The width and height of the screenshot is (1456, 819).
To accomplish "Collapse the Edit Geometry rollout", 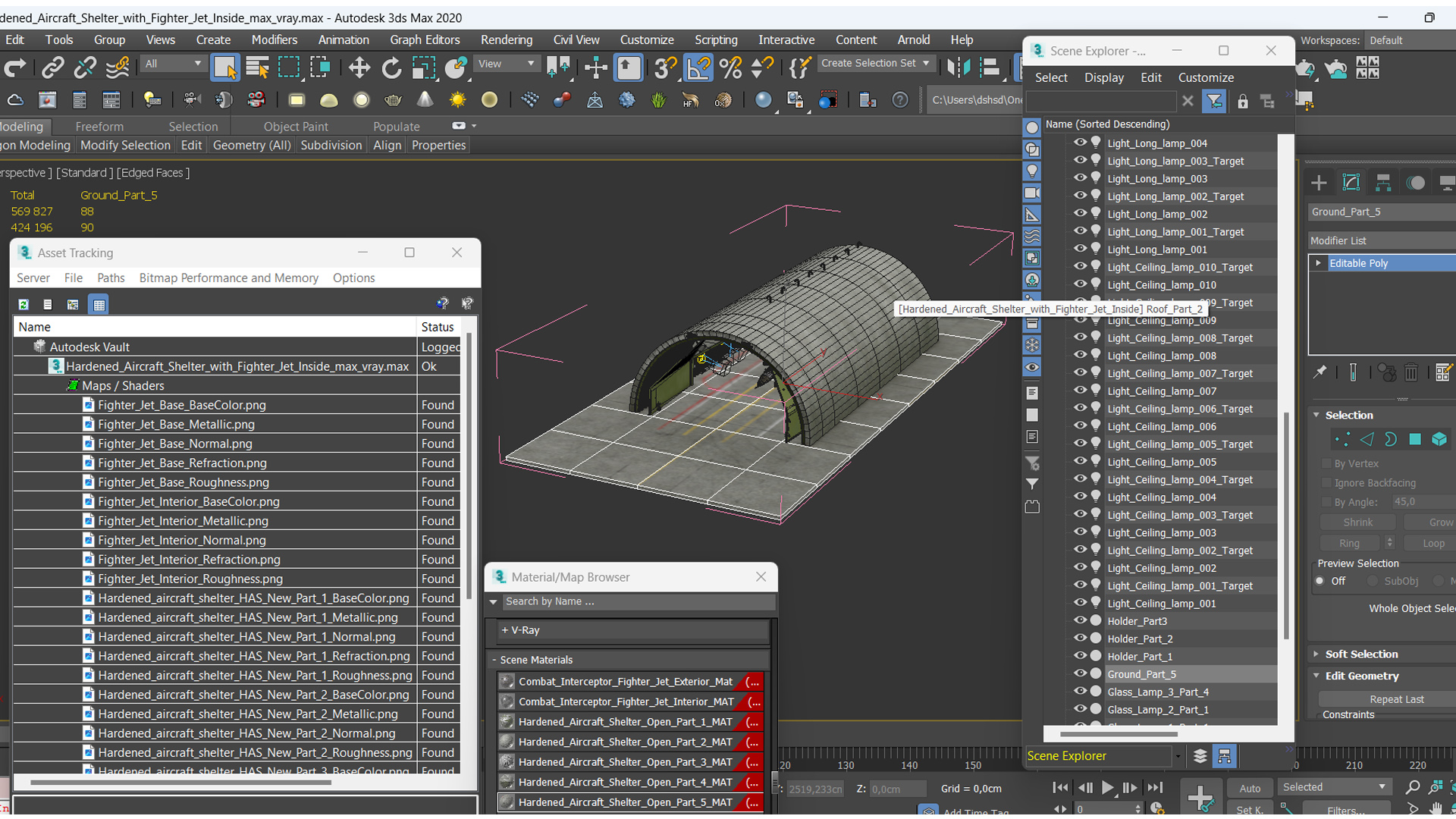I will point(1316,676).
